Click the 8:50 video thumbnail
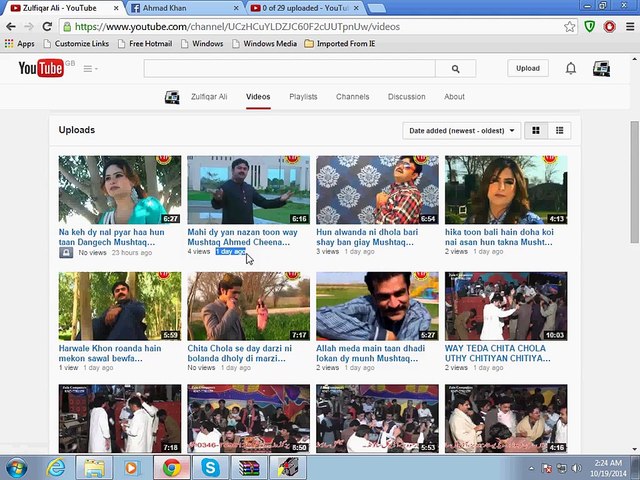Screen dimensions: 640x480 [x=248, y=418]
